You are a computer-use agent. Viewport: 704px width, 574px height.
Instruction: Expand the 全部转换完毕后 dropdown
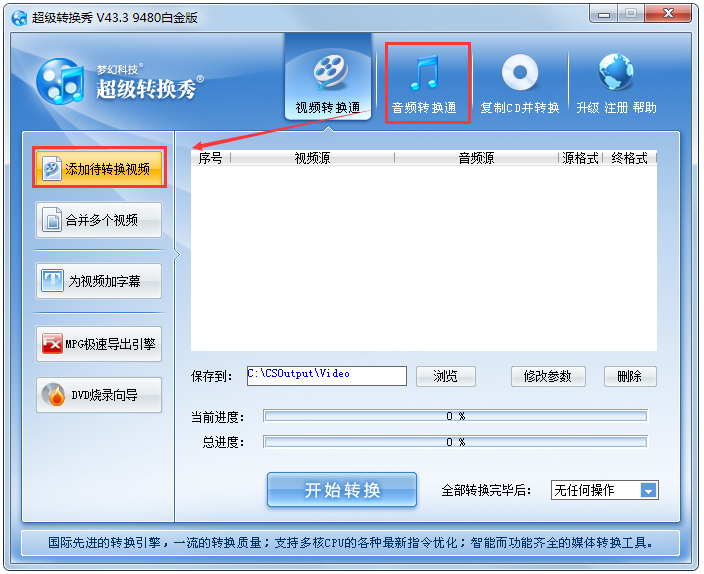tap(648, 490)
